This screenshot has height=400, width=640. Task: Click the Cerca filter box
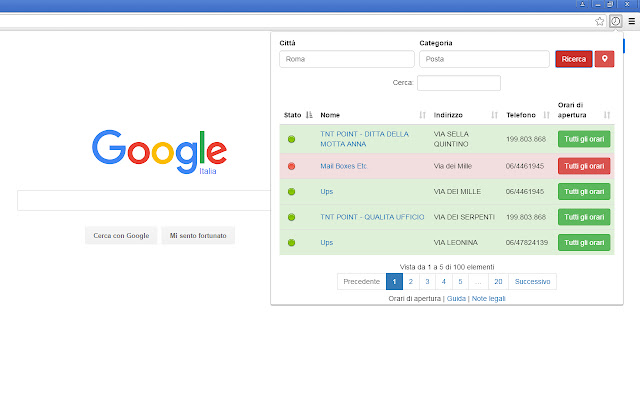point(459,83)
